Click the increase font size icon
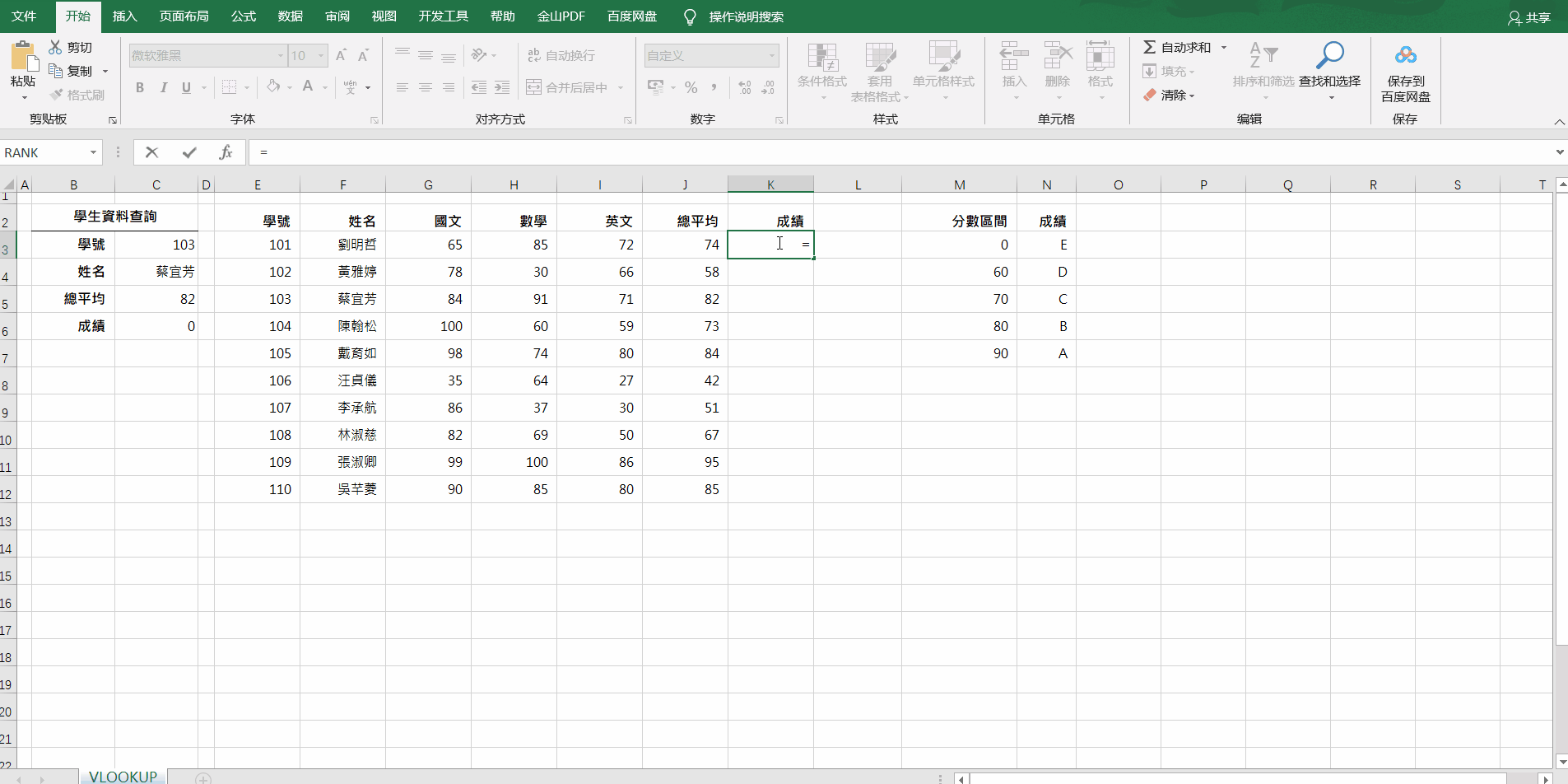 coord(341,55)
